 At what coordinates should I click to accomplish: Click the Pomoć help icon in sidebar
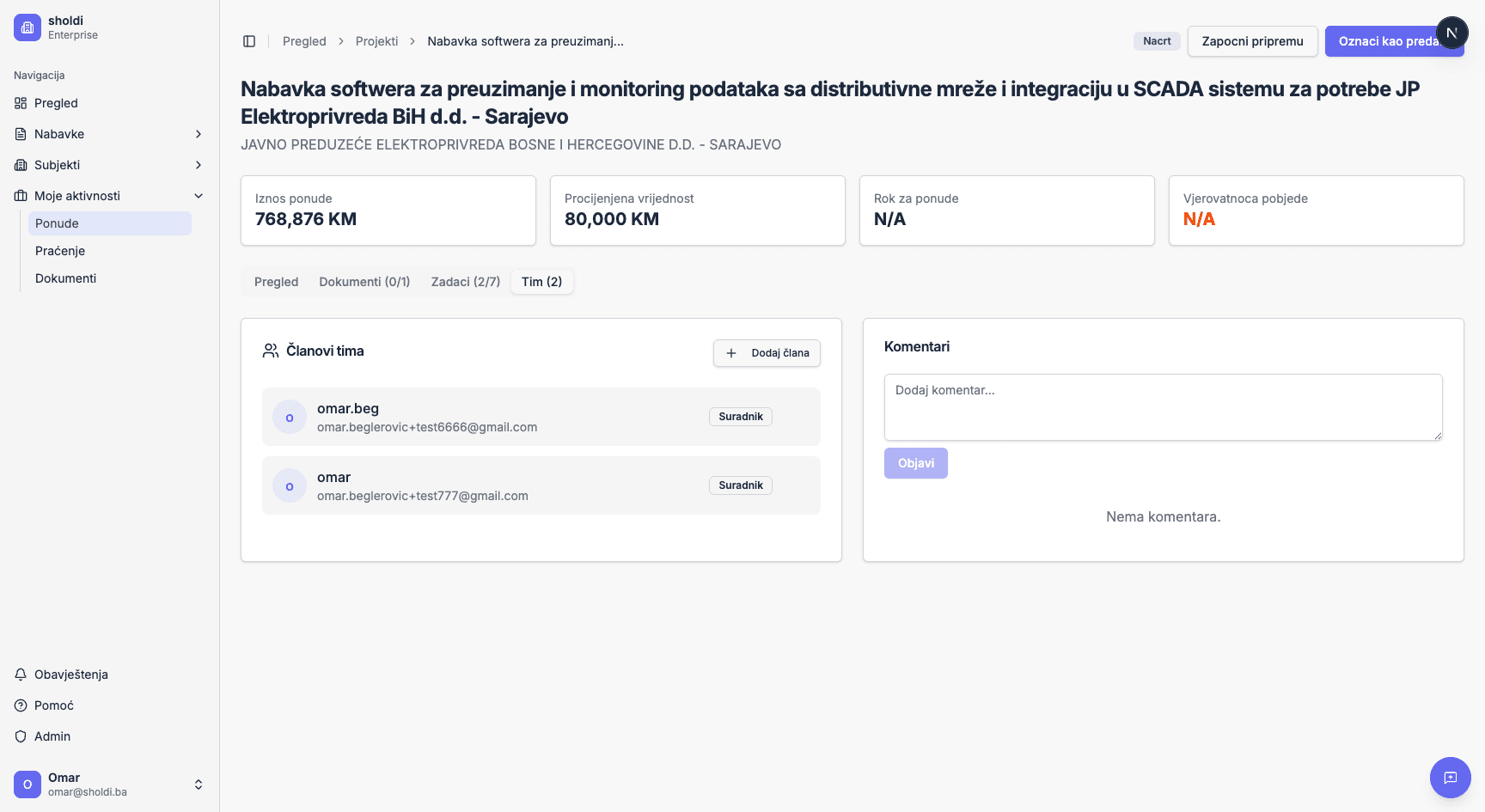click(21, 705)
